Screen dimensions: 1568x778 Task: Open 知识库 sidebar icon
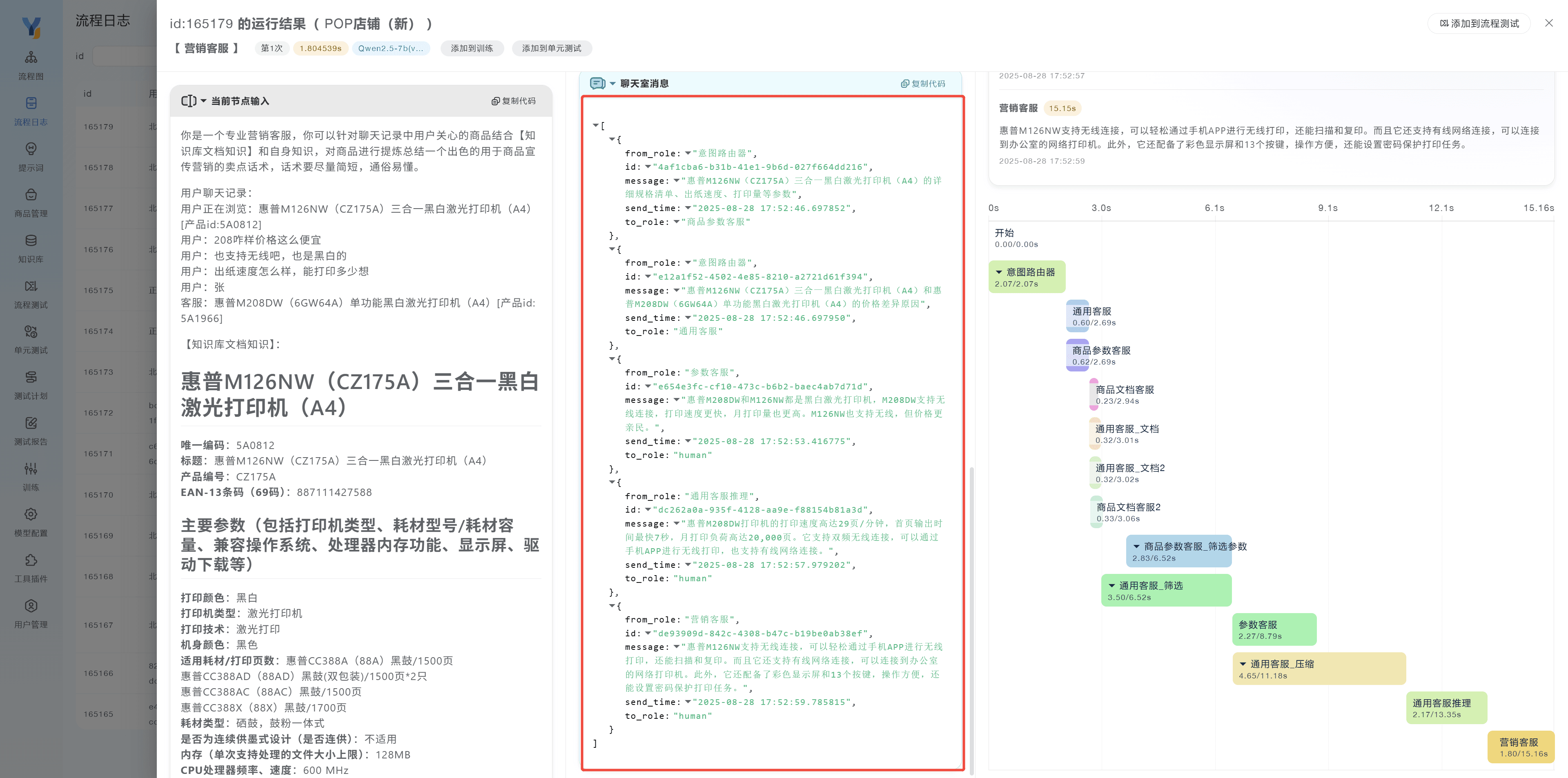31,240
